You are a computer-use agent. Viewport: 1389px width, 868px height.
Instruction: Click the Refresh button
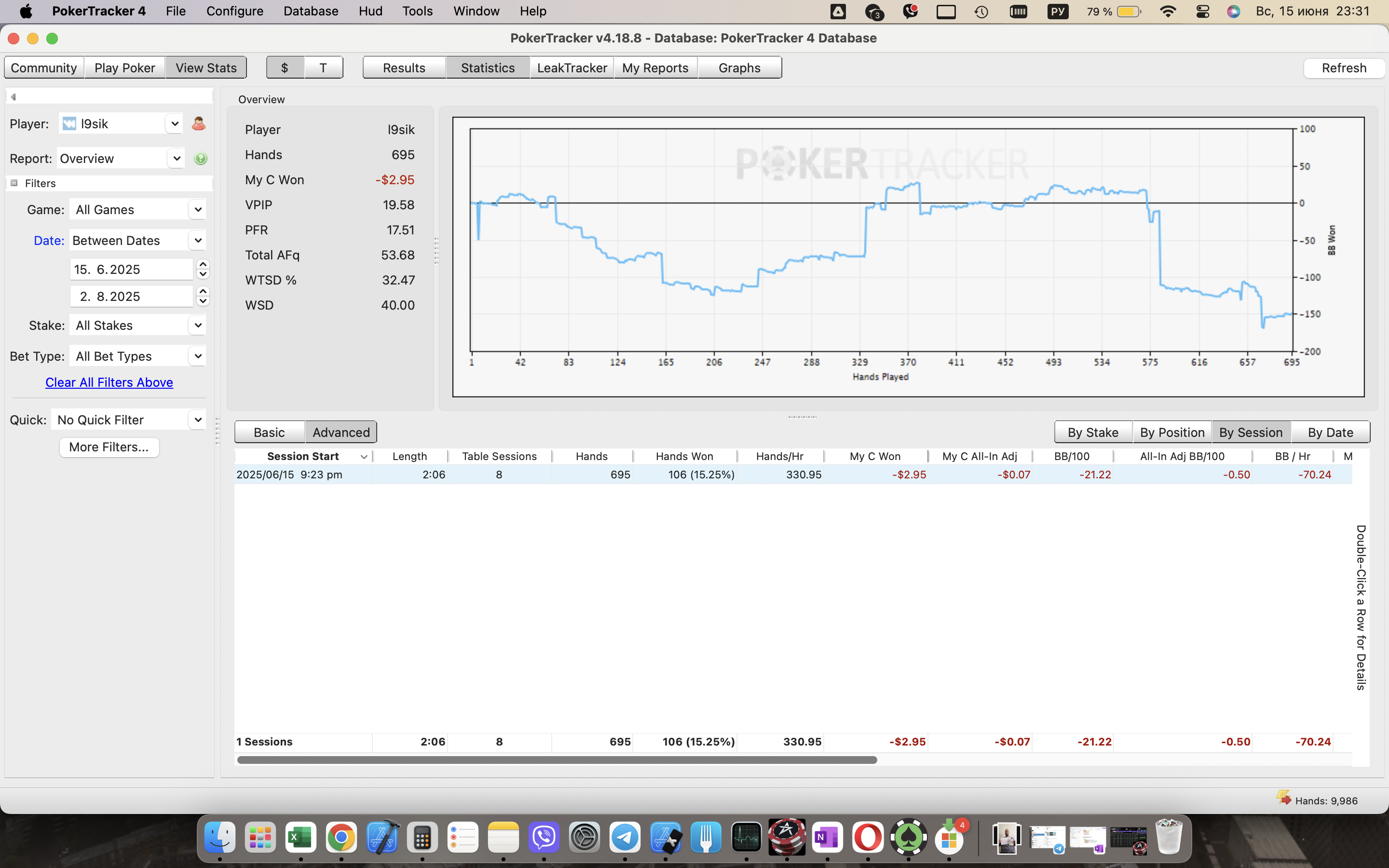[x=1344, y=68]
